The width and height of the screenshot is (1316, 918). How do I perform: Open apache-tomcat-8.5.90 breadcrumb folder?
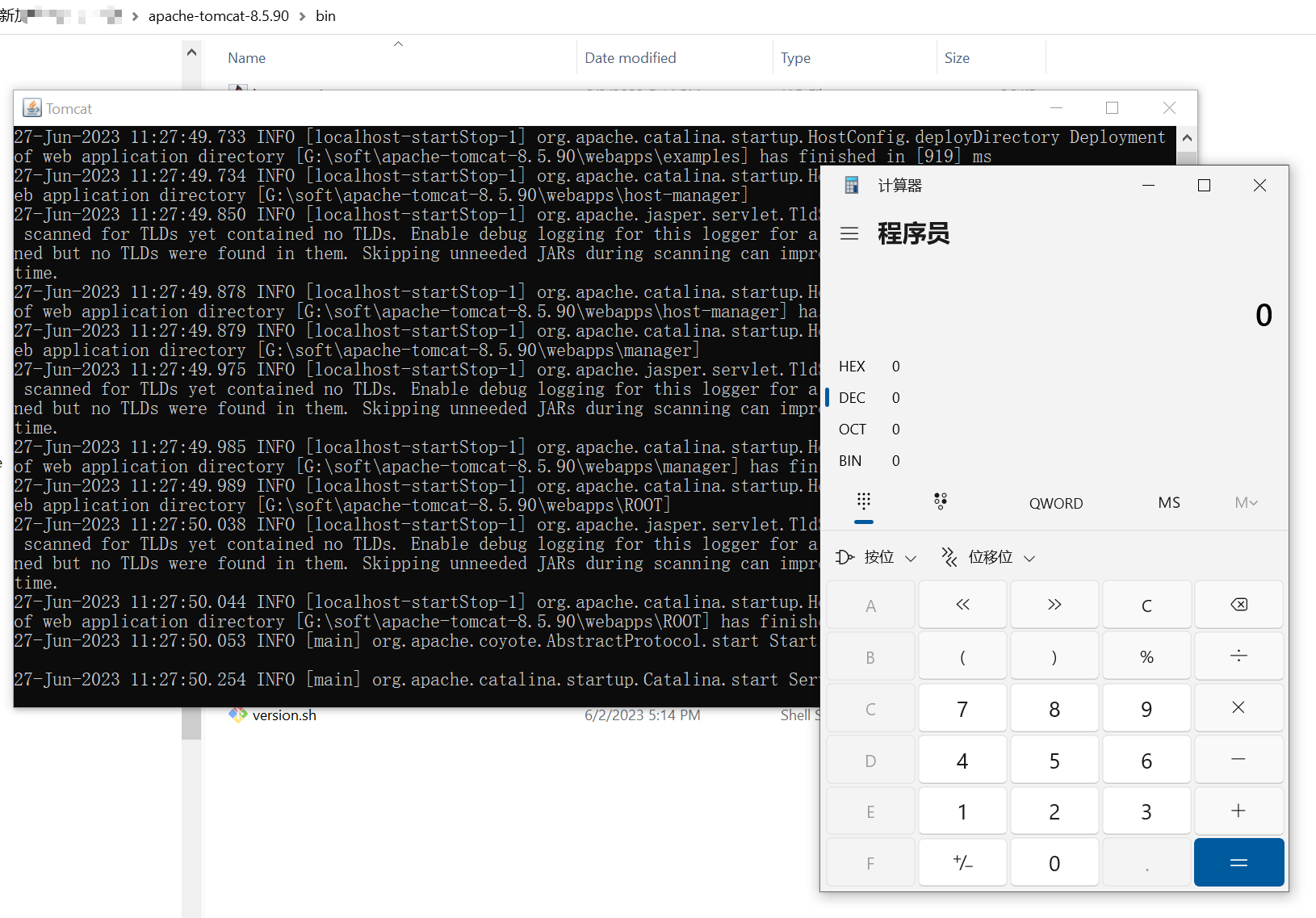pyautogui.click(x=219, y=16)
